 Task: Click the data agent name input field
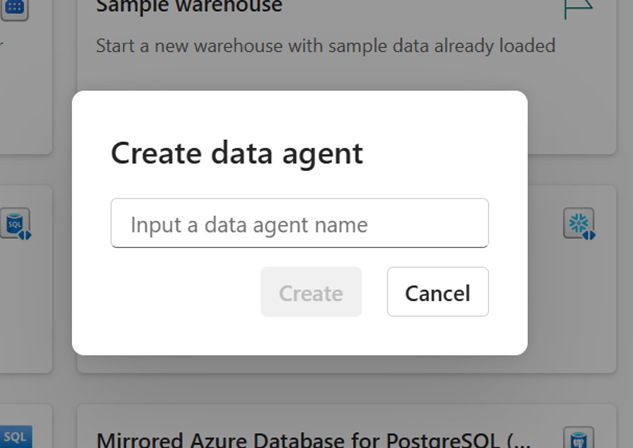(299, 224)
